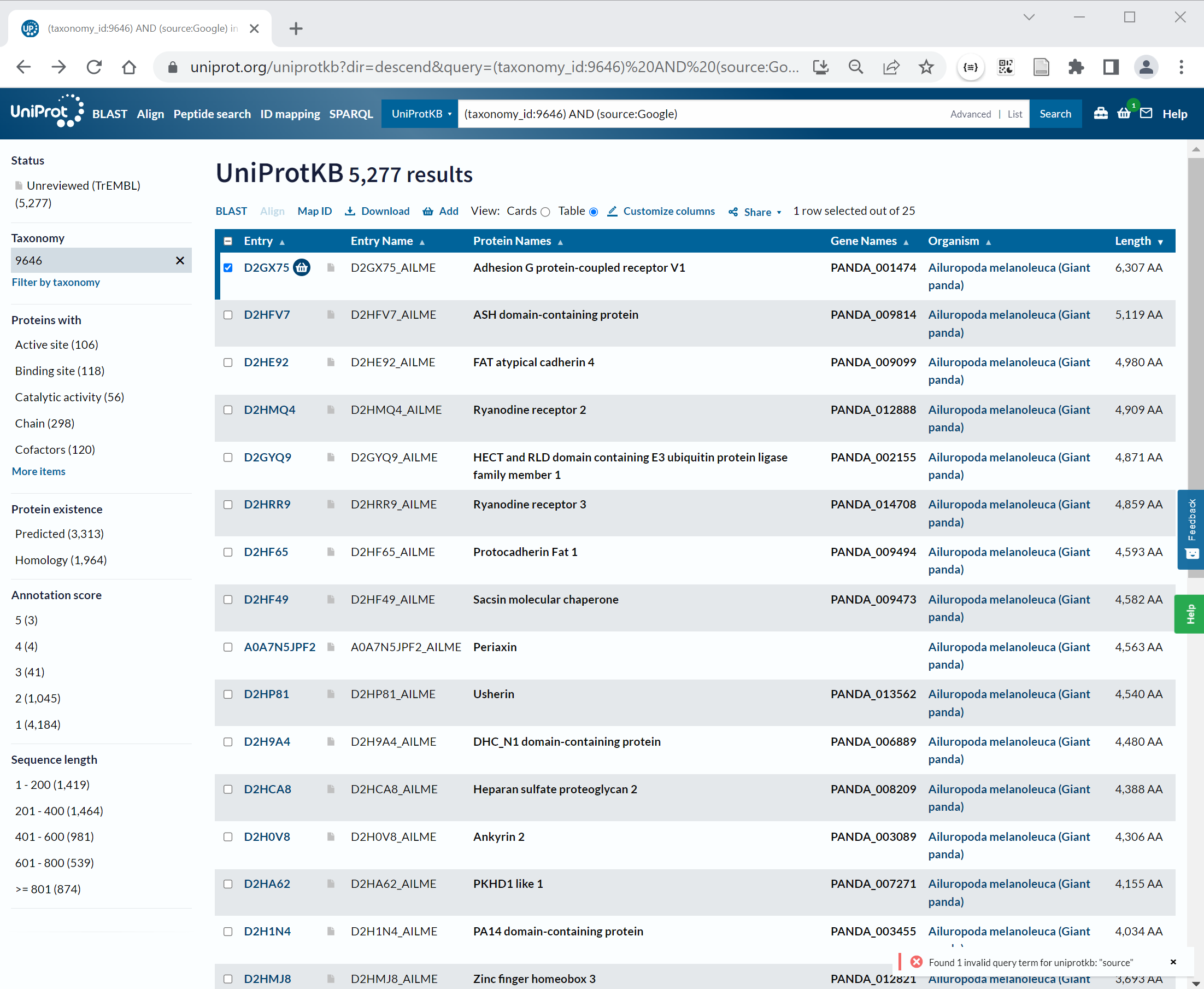Click the blue Search button
Image resolution: width=1204 pixels, height=989 pixels.
click(x=1055, y=114)
